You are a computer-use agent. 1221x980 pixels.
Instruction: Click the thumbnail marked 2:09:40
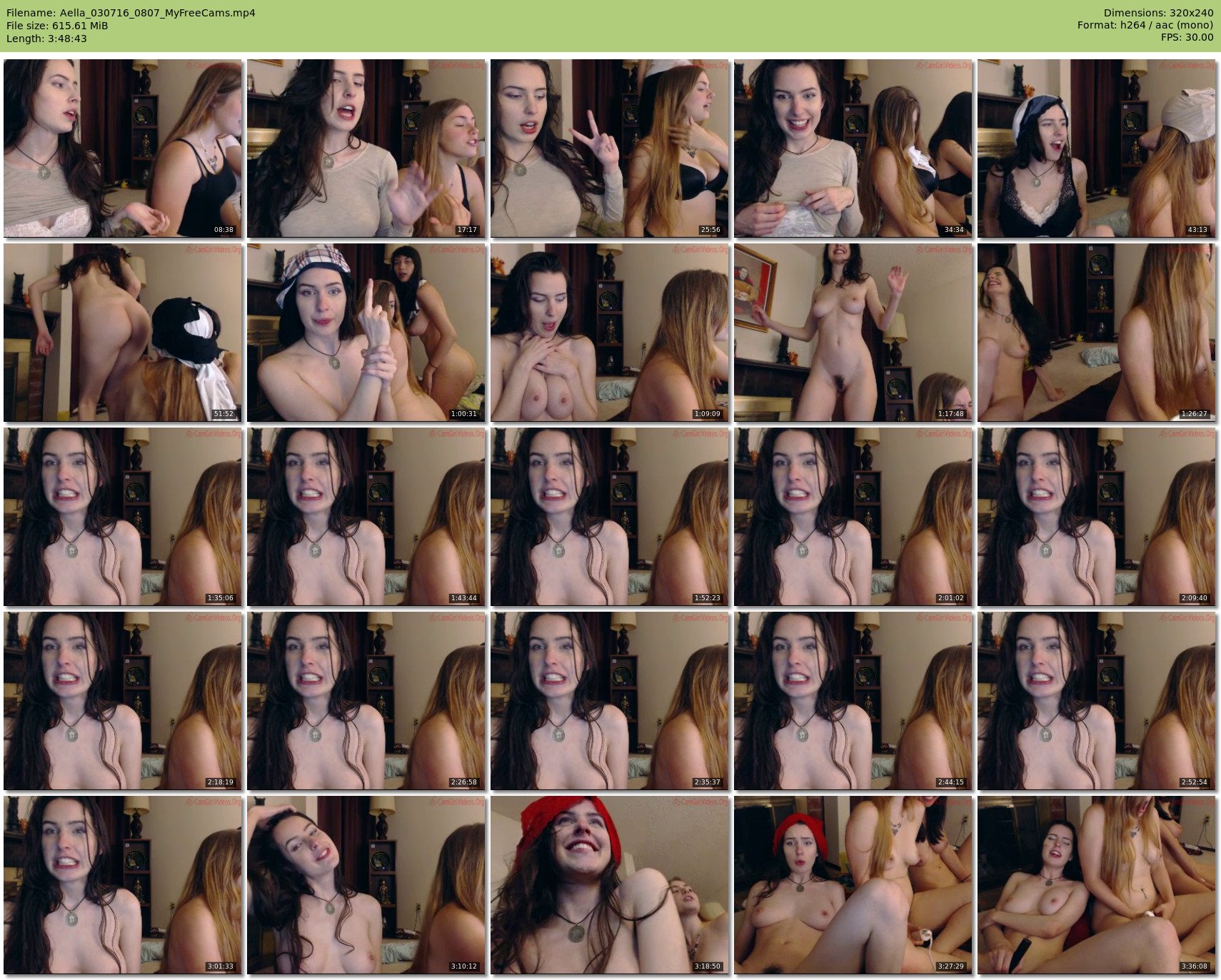(1097, 517)
